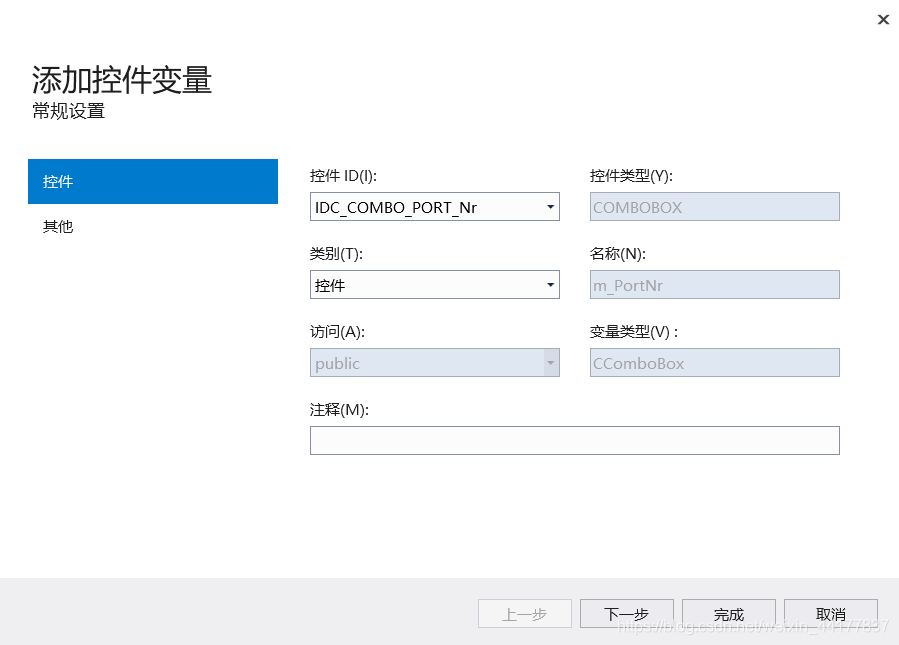Click the 常规设置 subtitle text
Viewport: 899px width, 645px height.
69,111
